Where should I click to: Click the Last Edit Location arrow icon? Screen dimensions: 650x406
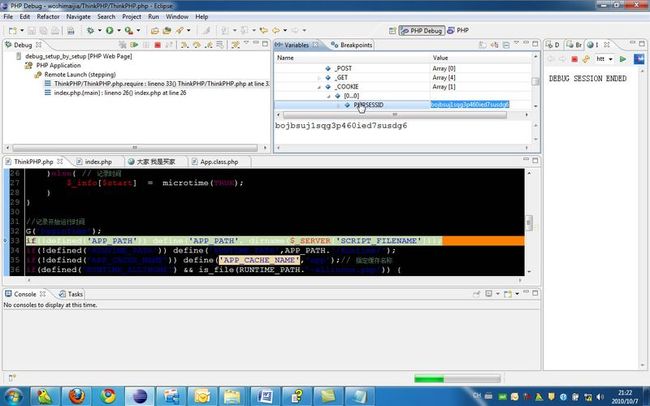[263, 30]
